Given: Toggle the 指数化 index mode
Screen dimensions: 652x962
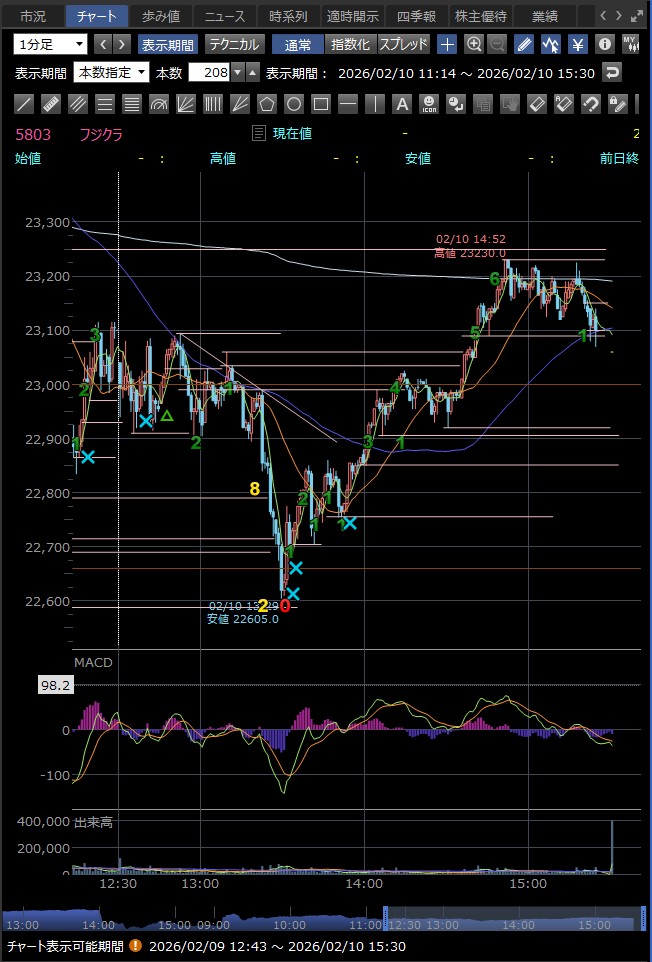Looking at the screenshot, I should (x=350, y=44).
